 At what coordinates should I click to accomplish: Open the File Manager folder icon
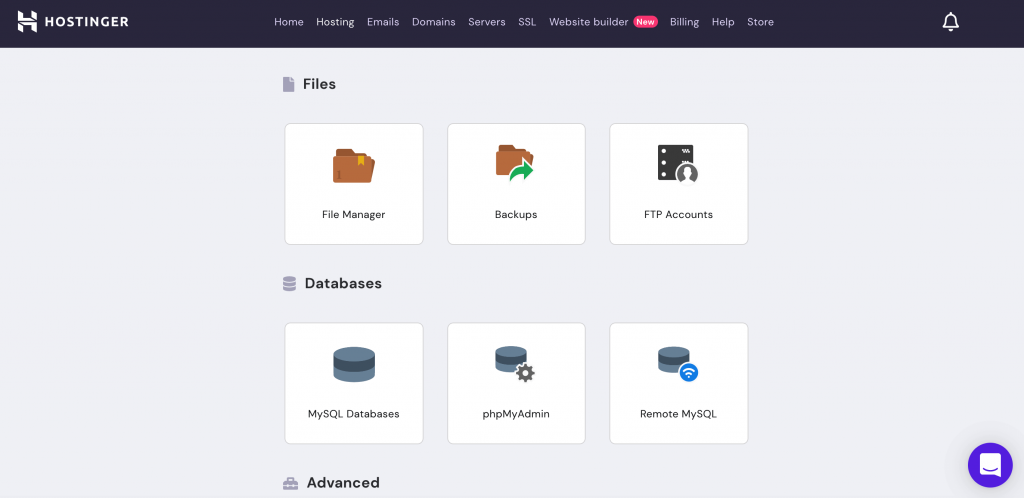coord(353,166)
